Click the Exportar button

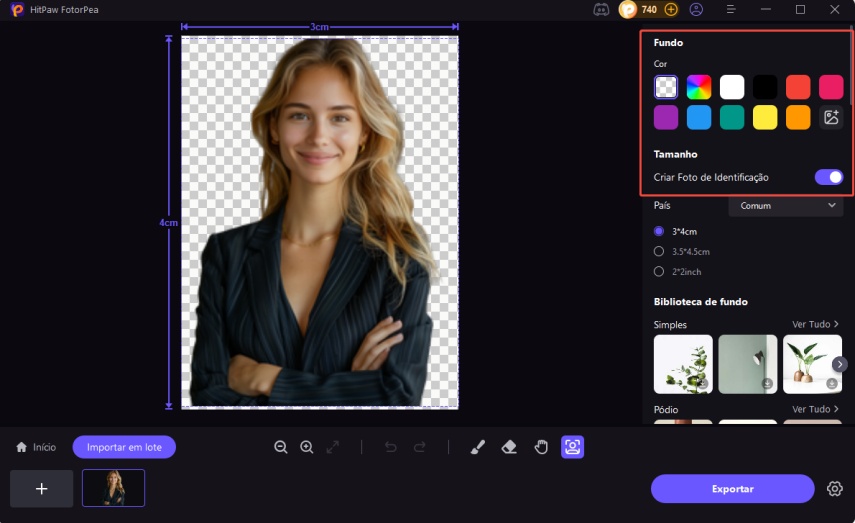coord(732,489)
